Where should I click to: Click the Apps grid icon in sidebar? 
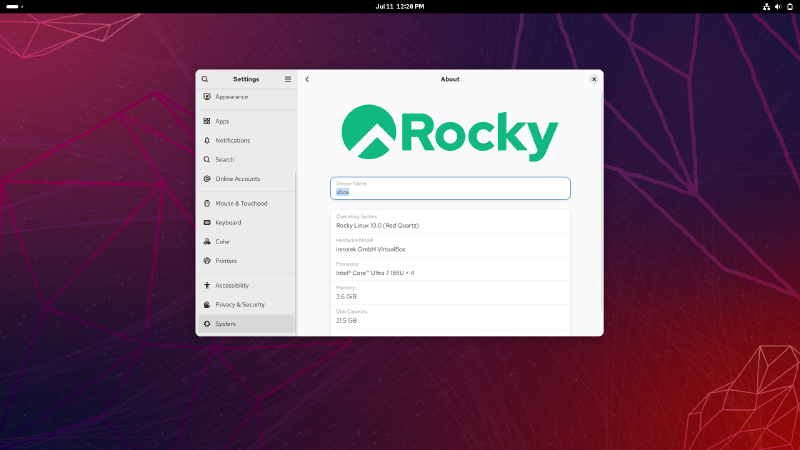[x=207, y=121]
